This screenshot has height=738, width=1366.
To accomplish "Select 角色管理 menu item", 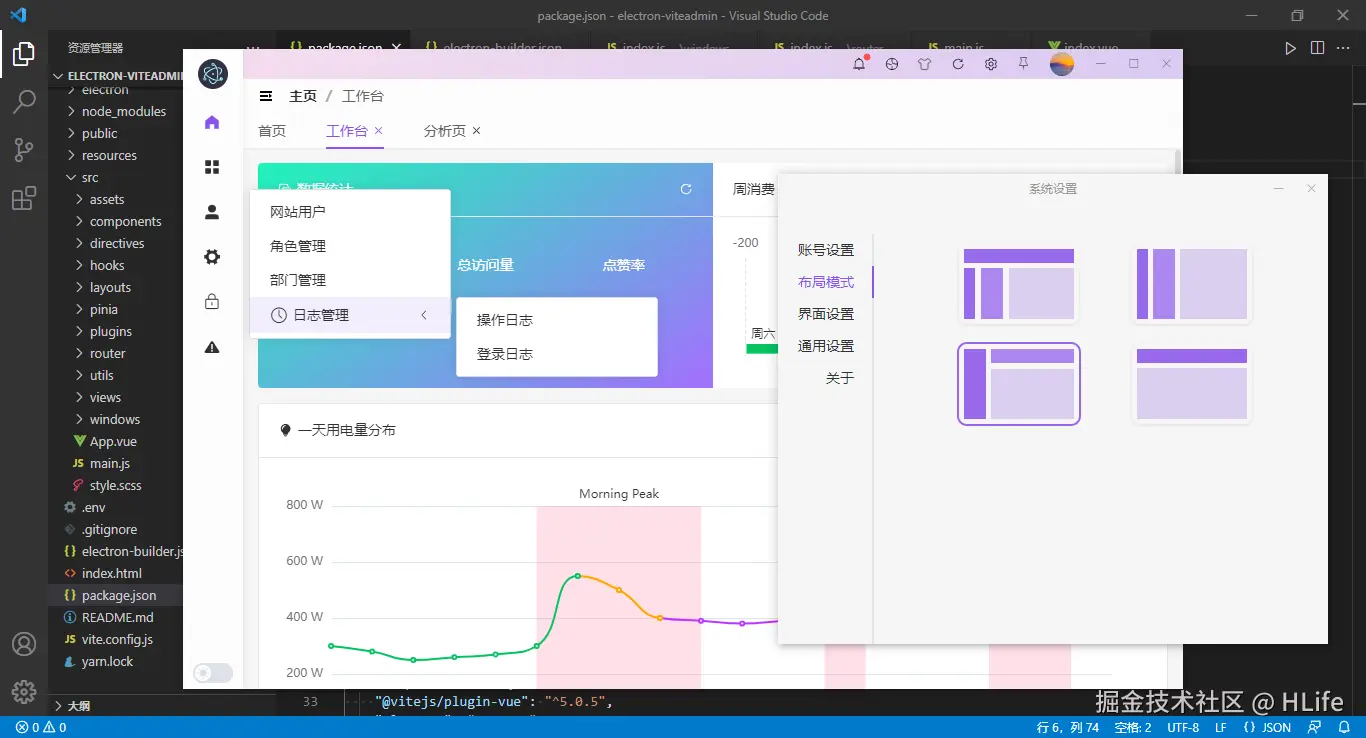I will tap(350, 246).
